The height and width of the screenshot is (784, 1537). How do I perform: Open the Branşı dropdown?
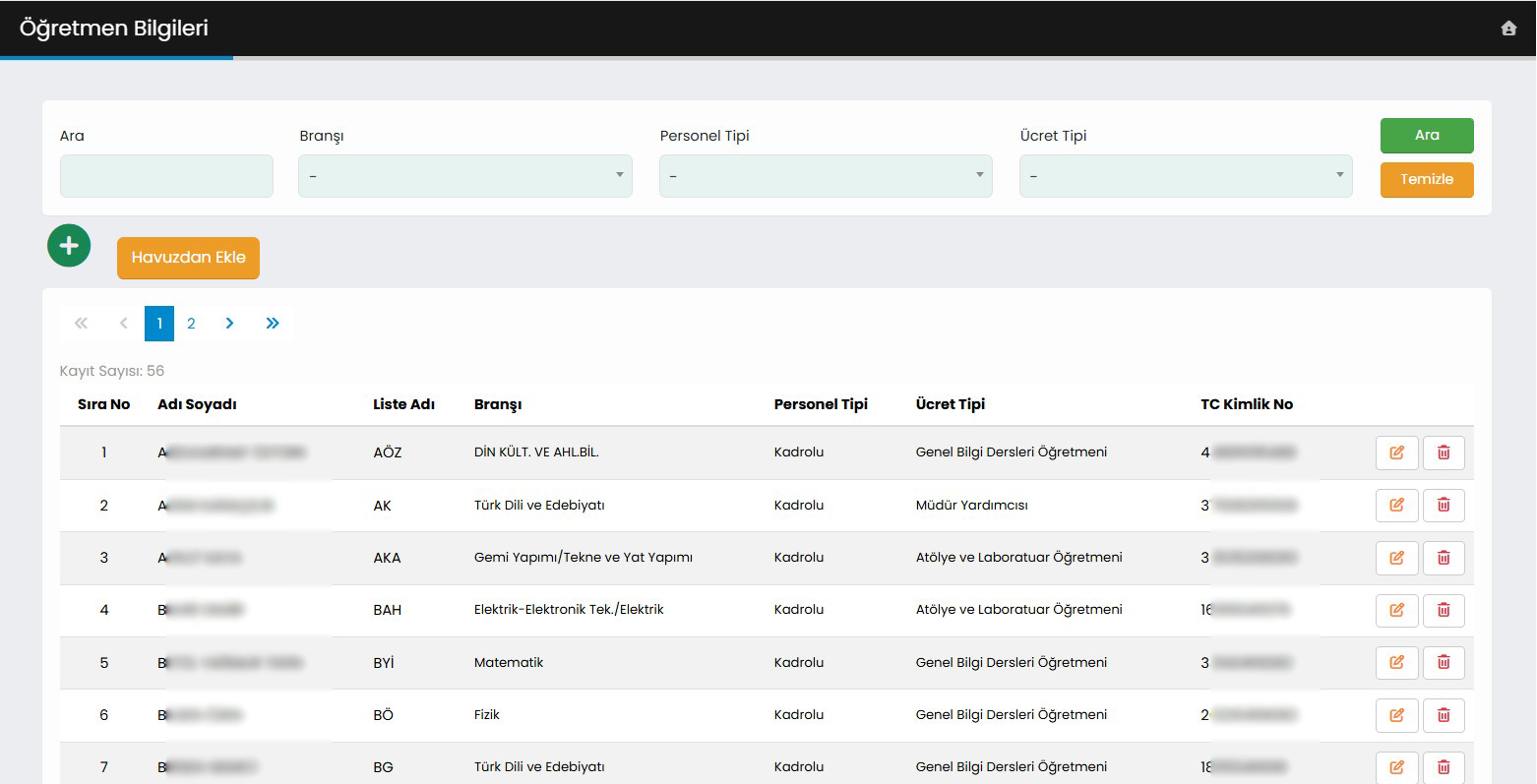tap(465, 176)
